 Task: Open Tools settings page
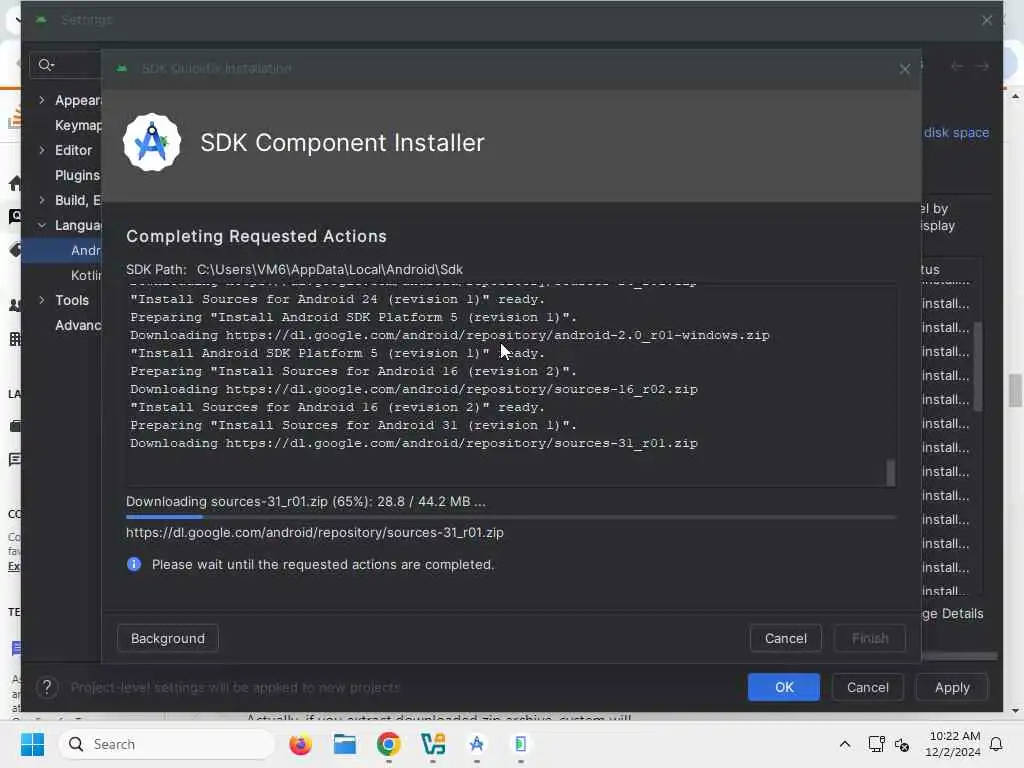click(x=72, y=300)
